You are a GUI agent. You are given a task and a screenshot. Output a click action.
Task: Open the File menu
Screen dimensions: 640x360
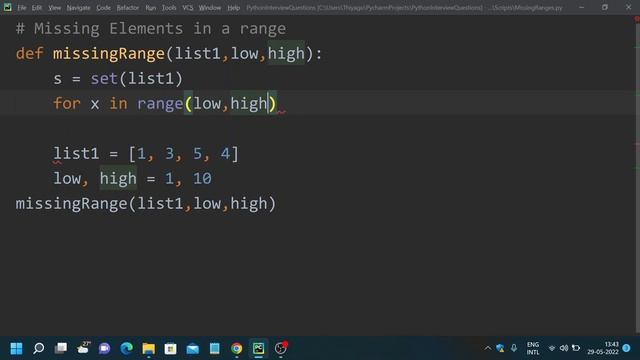[22, 8]
